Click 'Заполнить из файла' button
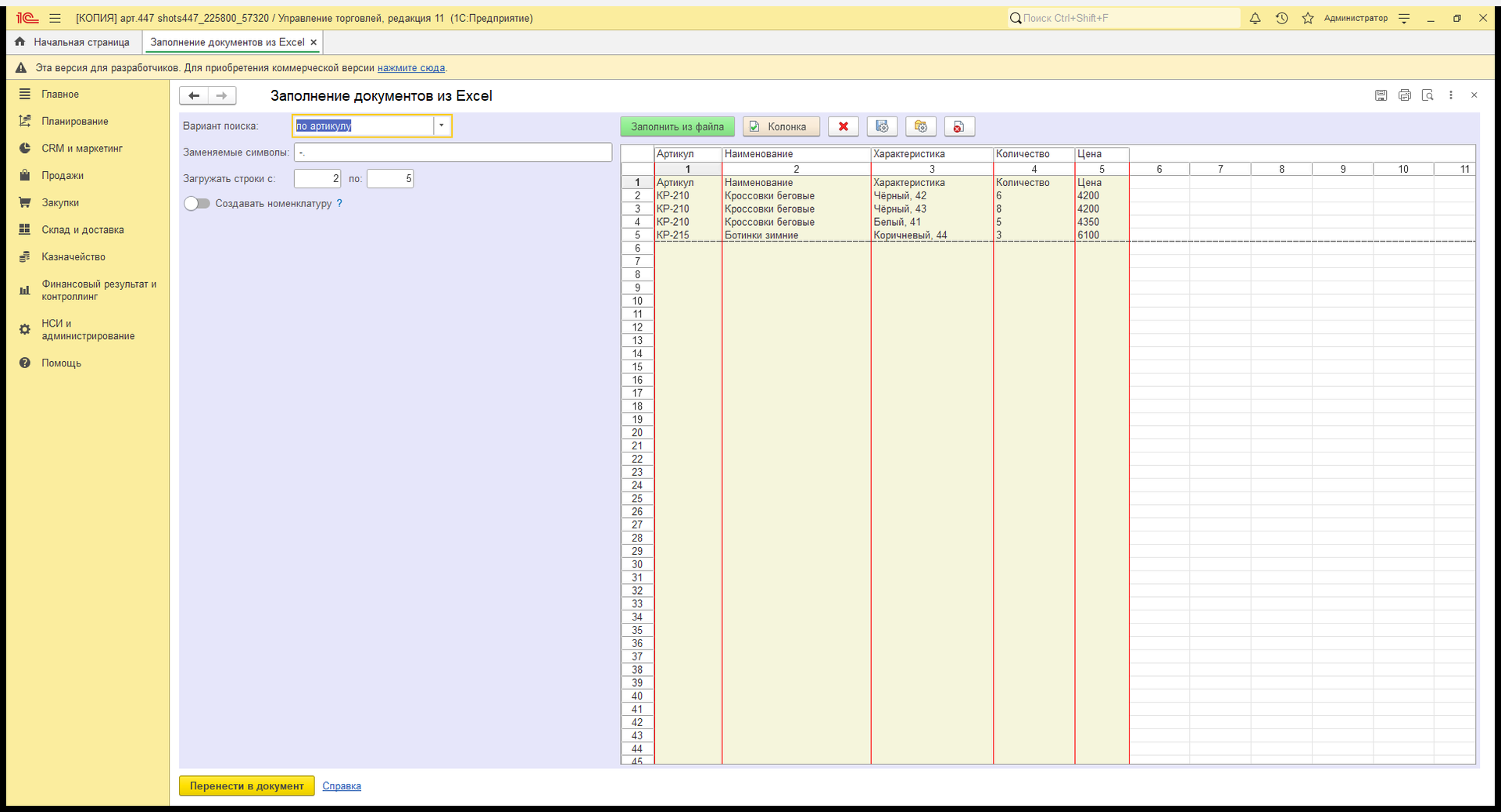1501x812 pixels. (x=678, y=127)
